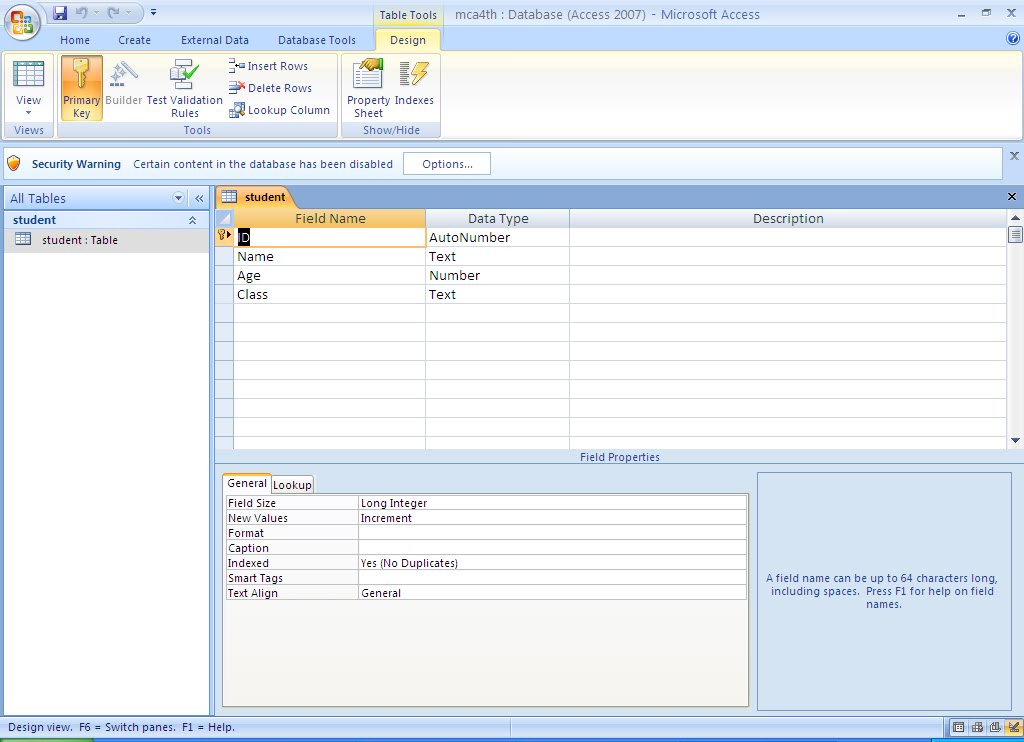The image size is (1024, 742).
Task: Open the Database Tools tab
Action: coord(317,40)
